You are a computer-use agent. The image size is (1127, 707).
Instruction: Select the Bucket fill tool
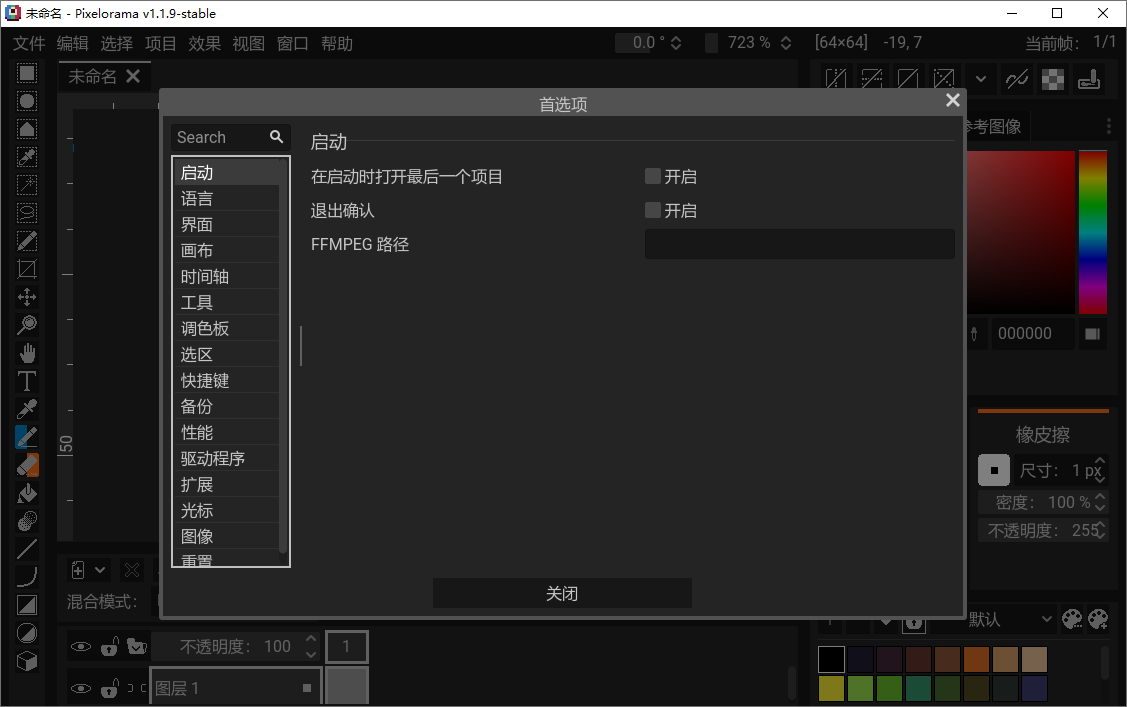(x=27, y=492)
